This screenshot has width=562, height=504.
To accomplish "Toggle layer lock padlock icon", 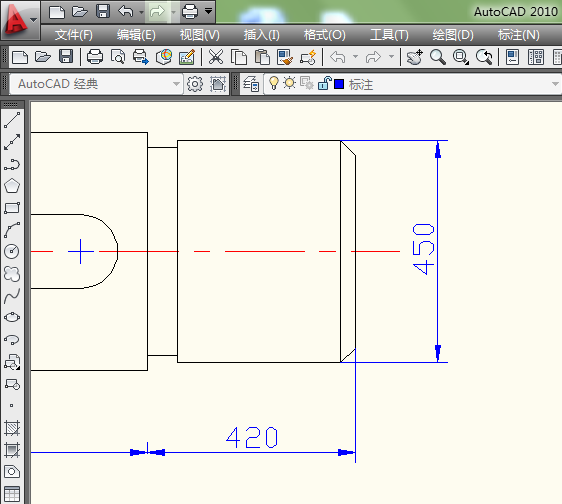I will point(324,83).
